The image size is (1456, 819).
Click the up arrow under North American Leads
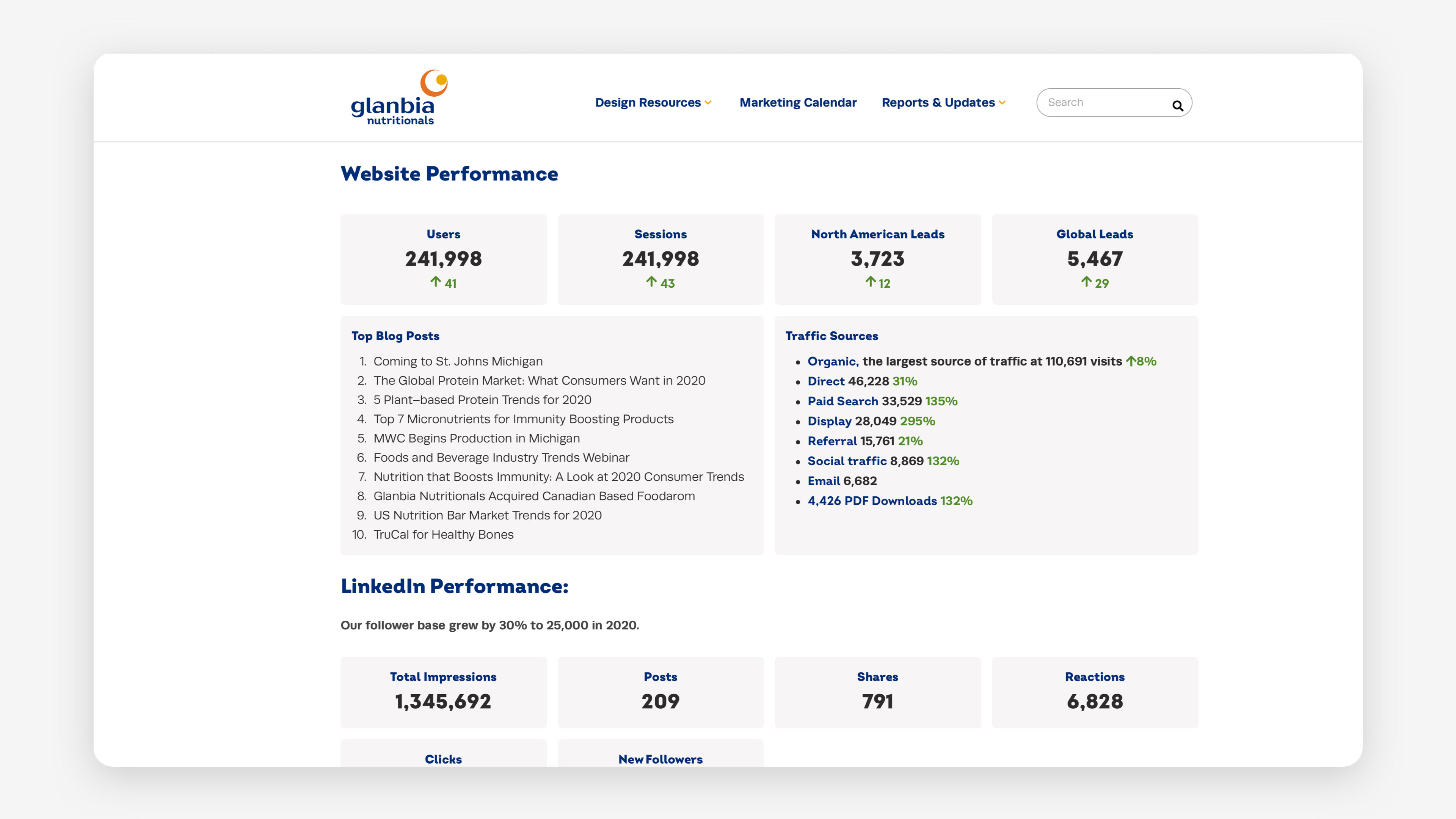(x=871, y=281)
